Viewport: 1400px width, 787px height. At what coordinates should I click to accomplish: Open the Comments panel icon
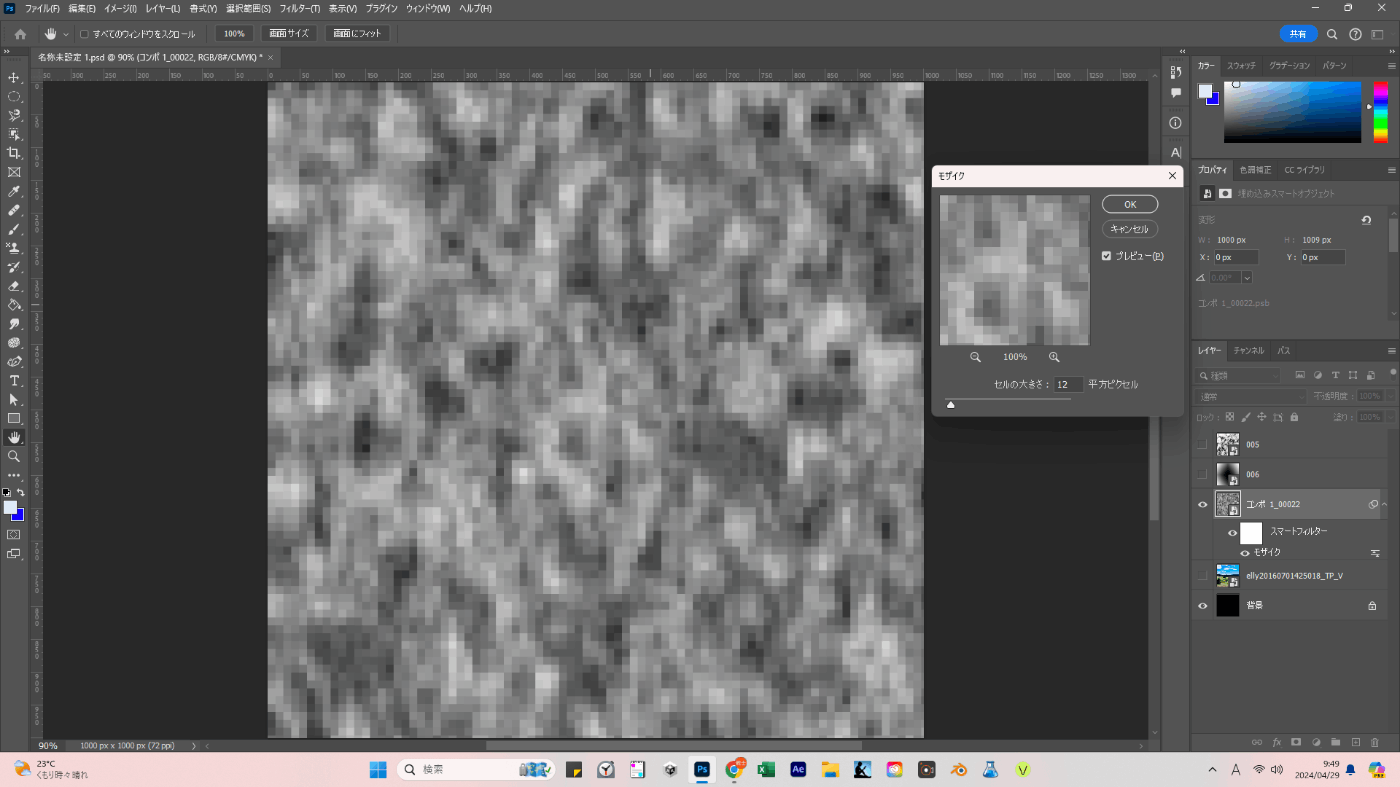click(1175, 93)
